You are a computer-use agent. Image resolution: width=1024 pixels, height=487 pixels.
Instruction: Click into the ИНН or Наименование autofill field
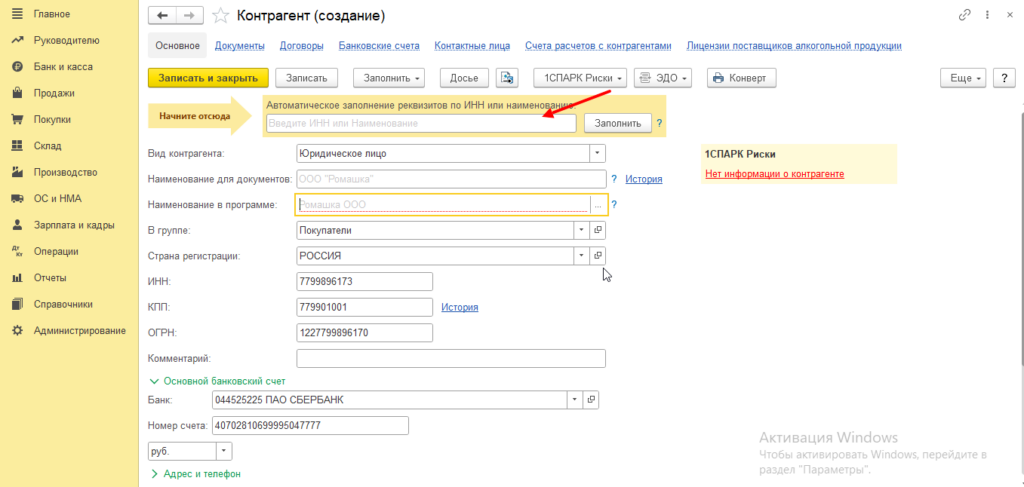click(420, 123)
